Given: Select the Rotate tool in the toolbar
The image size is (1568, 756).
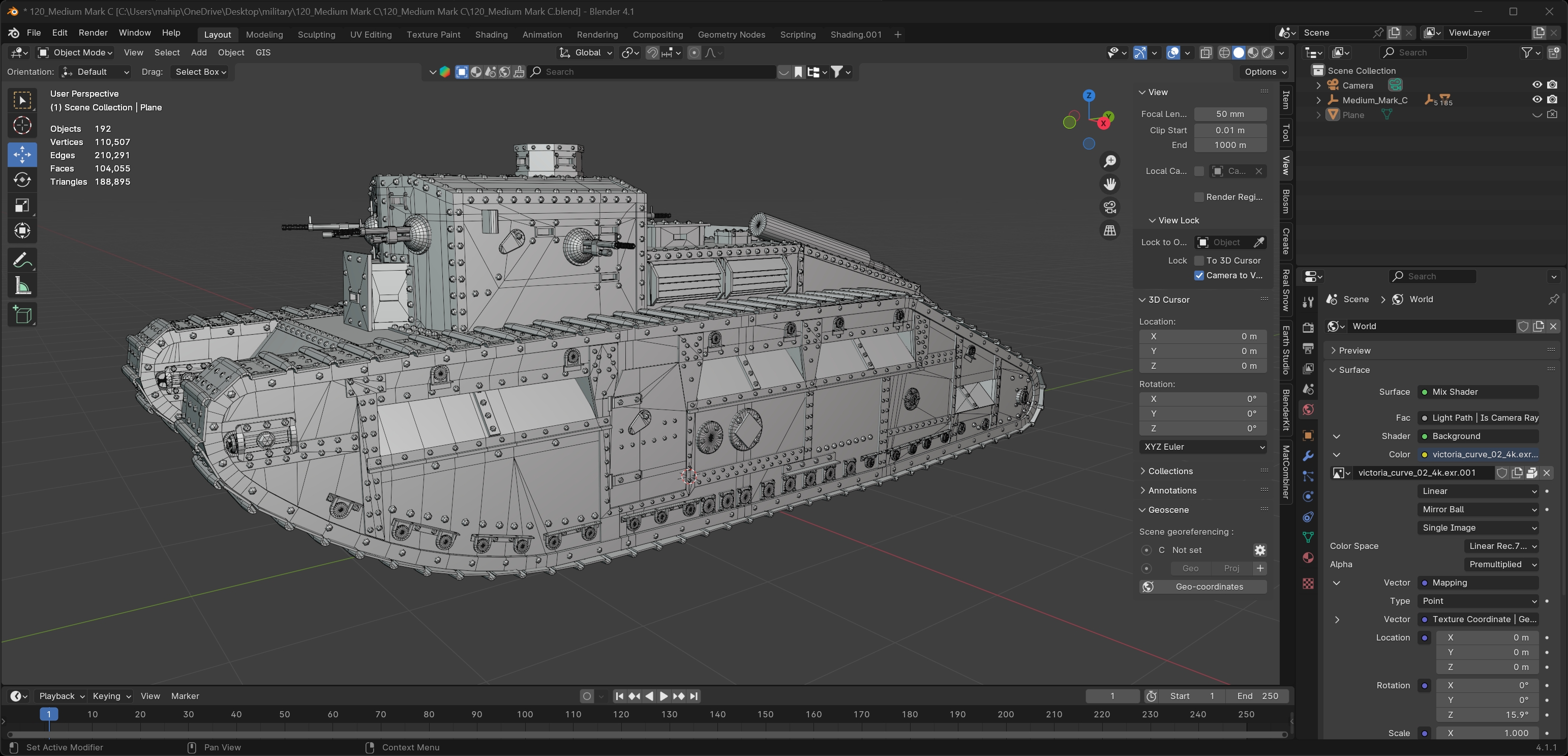Looking at the screenshot, I should 22,180.
